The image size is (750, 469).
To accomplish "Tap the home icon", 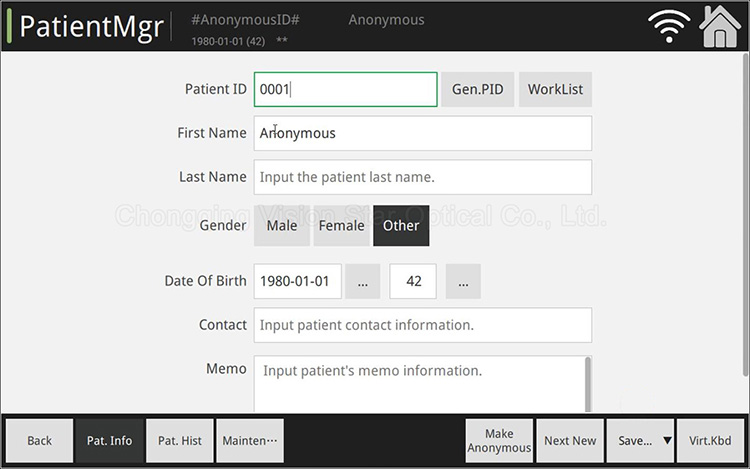I will click(x=720, y=26).
